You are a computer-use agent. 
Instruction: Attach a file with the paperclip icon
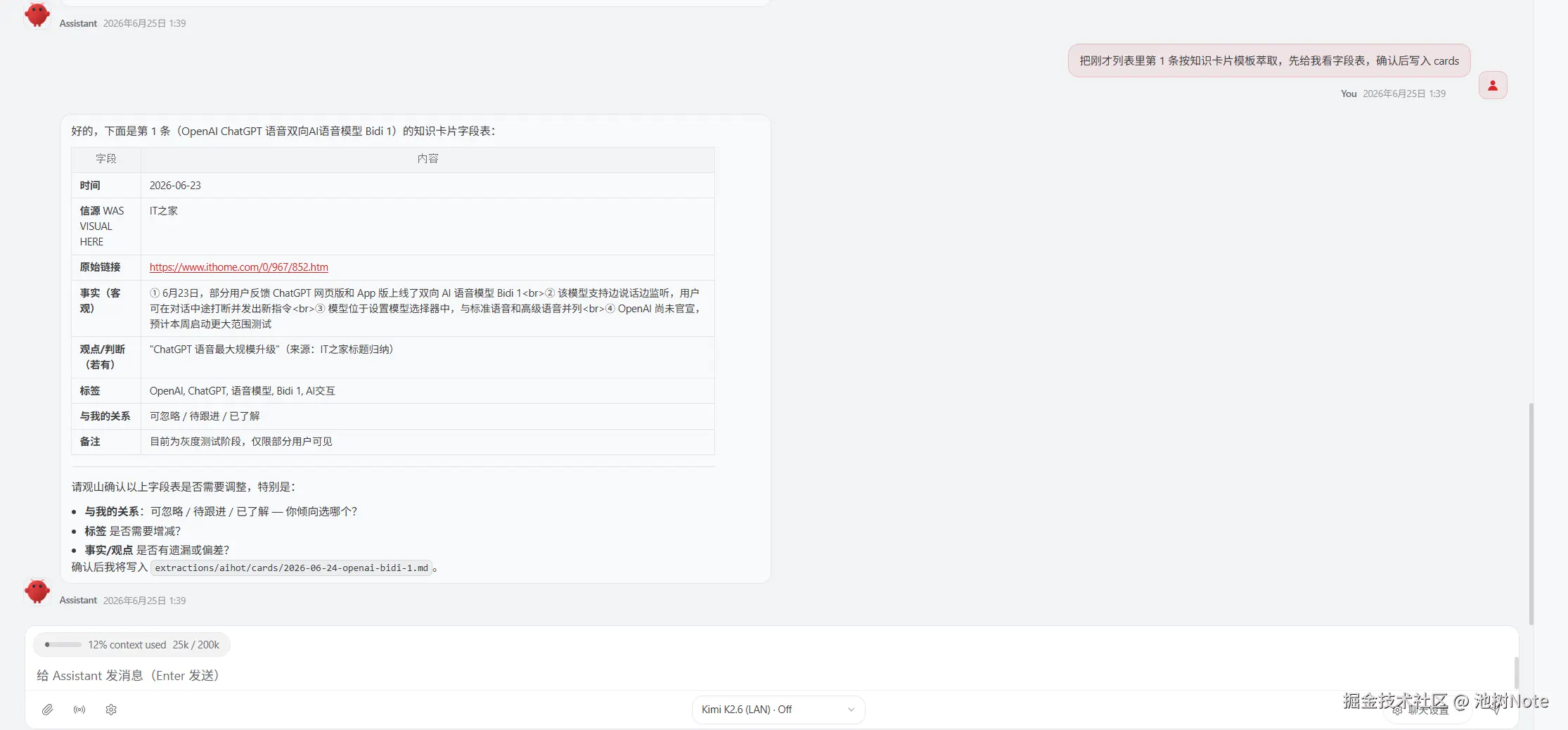click(x=47, y=710)
